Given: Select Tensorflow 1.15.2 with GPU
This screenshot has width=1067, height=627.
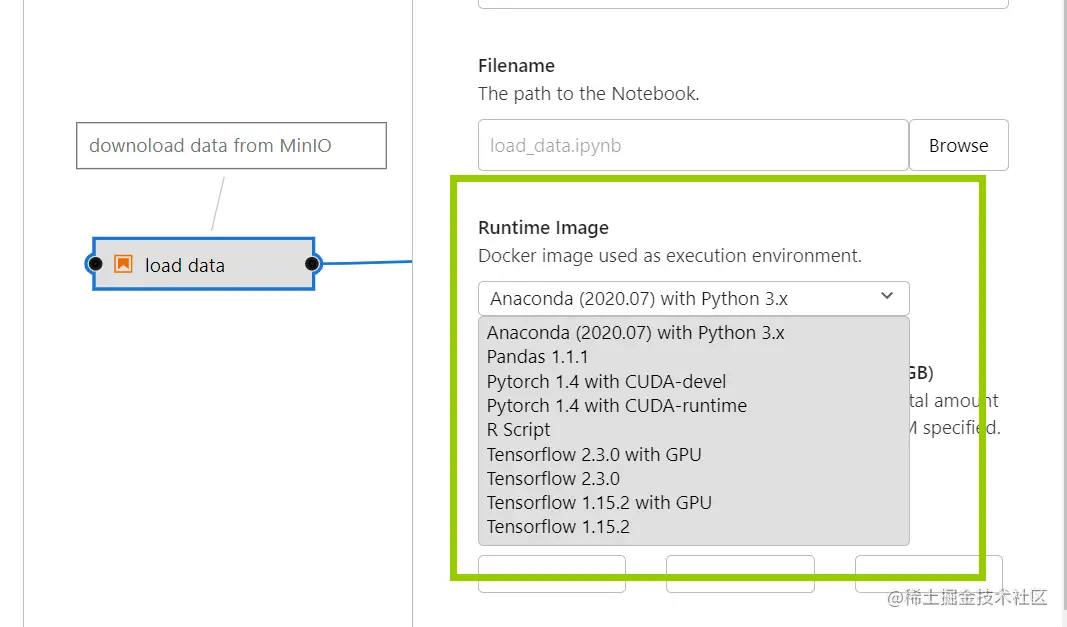Looking at the screenshot, I should [x=599, y=502].
